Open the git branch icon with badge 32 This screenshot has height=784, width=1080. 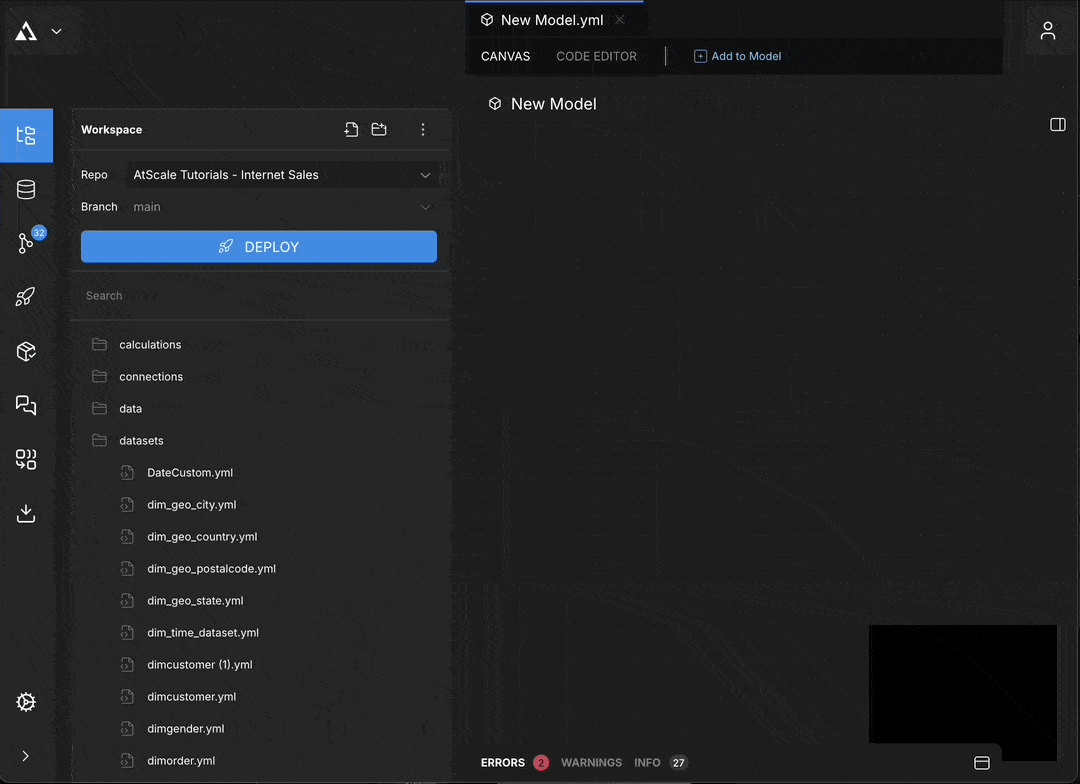click(26, 243)
